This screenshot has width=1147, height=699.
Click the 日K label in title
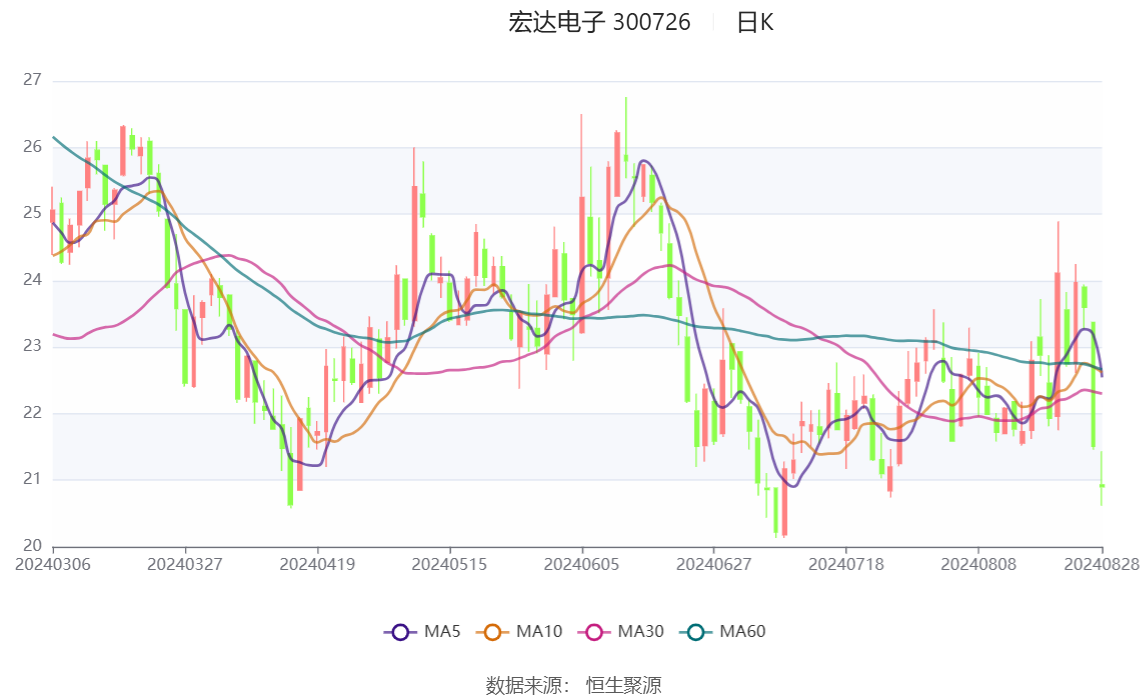tap(755, 23)
